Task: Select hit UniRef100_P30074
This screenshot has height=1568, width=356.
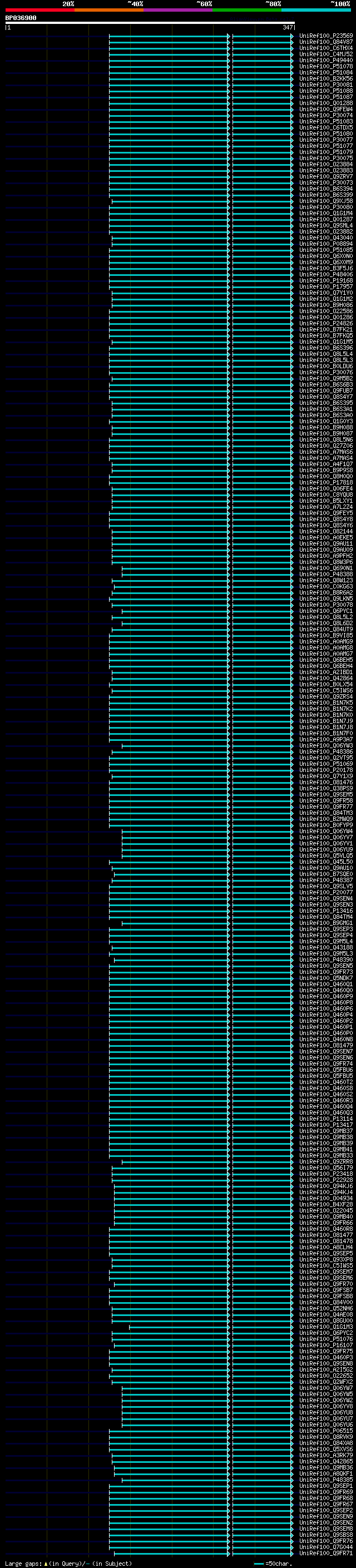Action: 326,115
